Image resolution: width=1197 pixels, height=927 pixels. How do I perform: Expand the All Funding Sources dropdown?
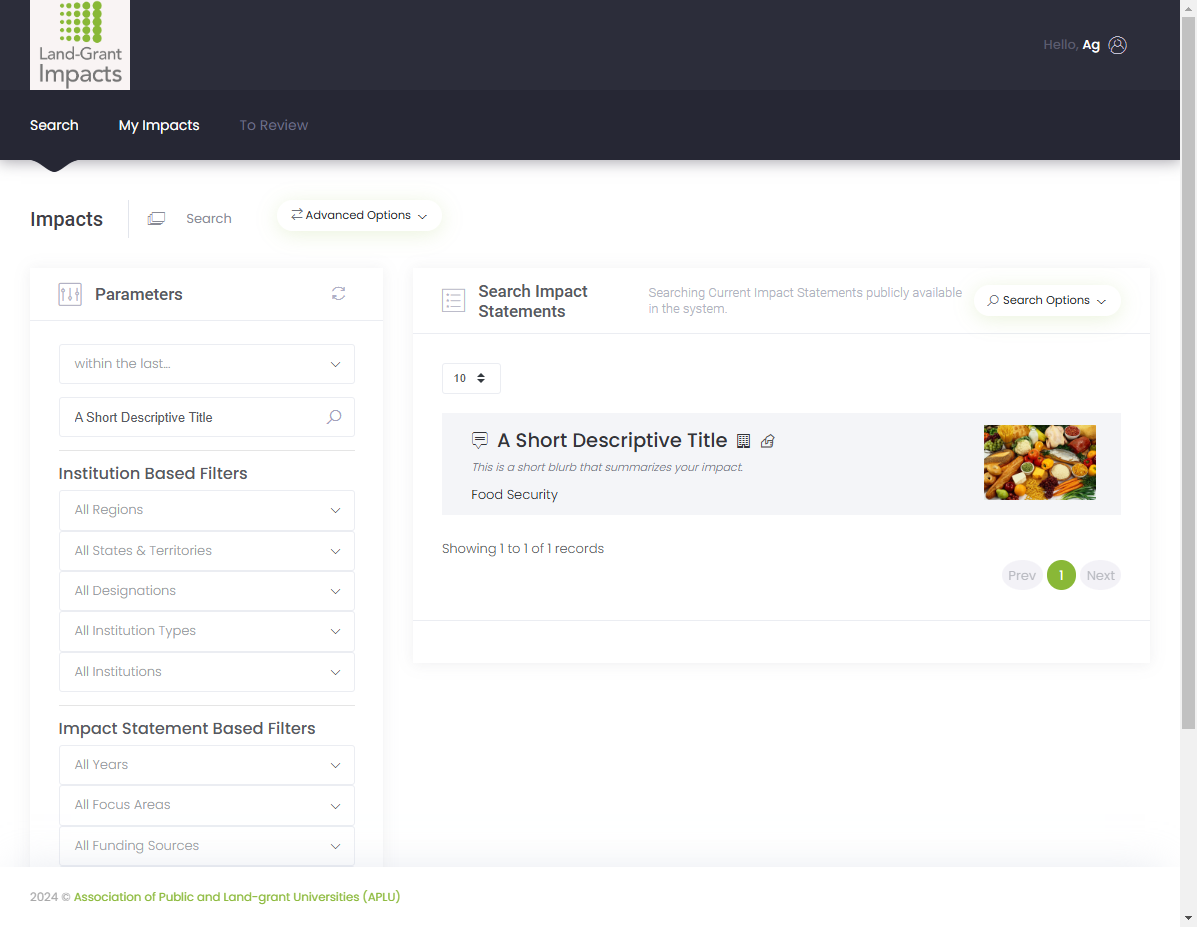click(207, 846)
